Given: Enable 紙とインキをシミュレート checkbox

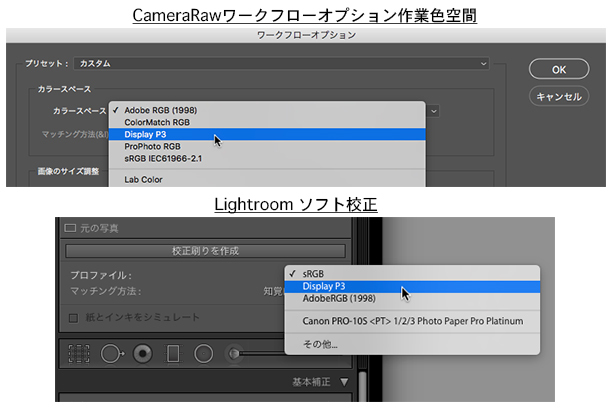Looking at the screenshot, I should click(x=73, y=318).
